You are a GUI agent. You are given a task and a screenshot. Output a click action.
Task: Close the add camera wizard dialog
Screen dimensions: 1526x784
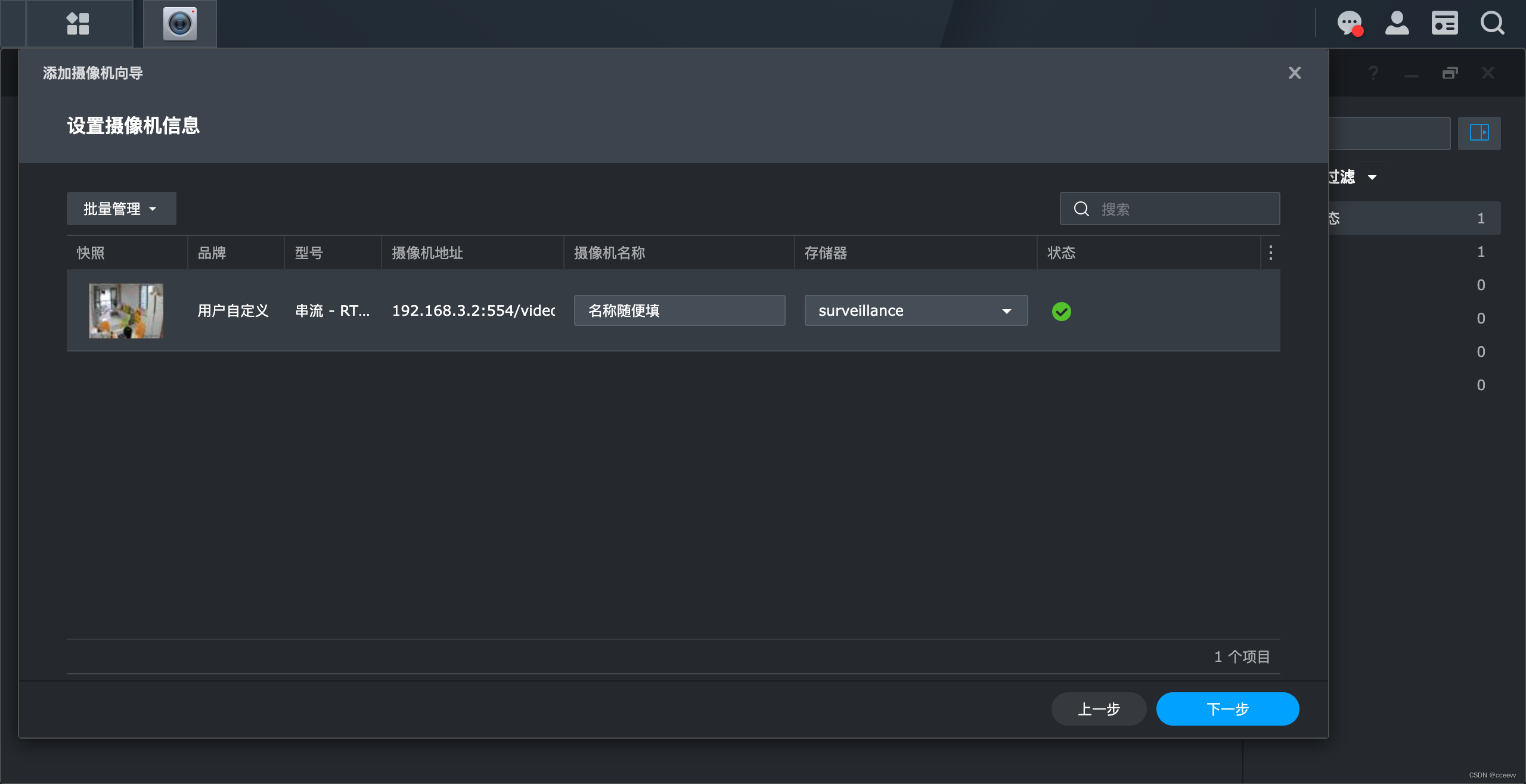tap(1294, 73)
